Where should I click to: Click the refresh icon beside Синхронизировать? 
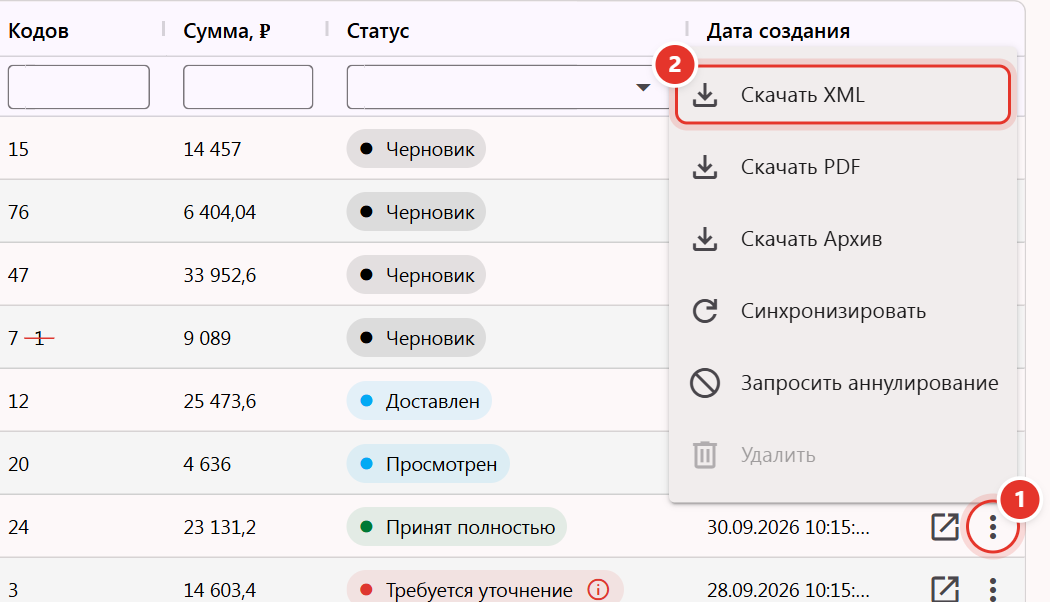click(x=704, y=311)
